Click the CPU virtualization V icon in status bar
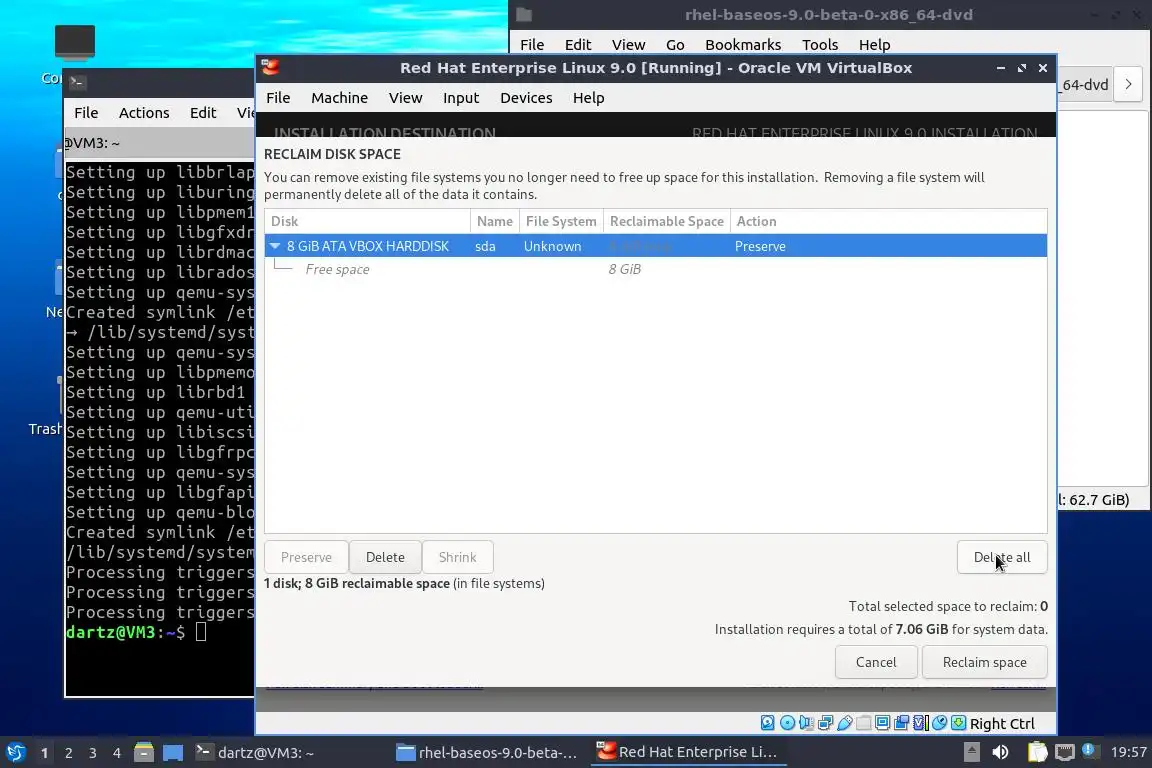 tap(921, 723)
